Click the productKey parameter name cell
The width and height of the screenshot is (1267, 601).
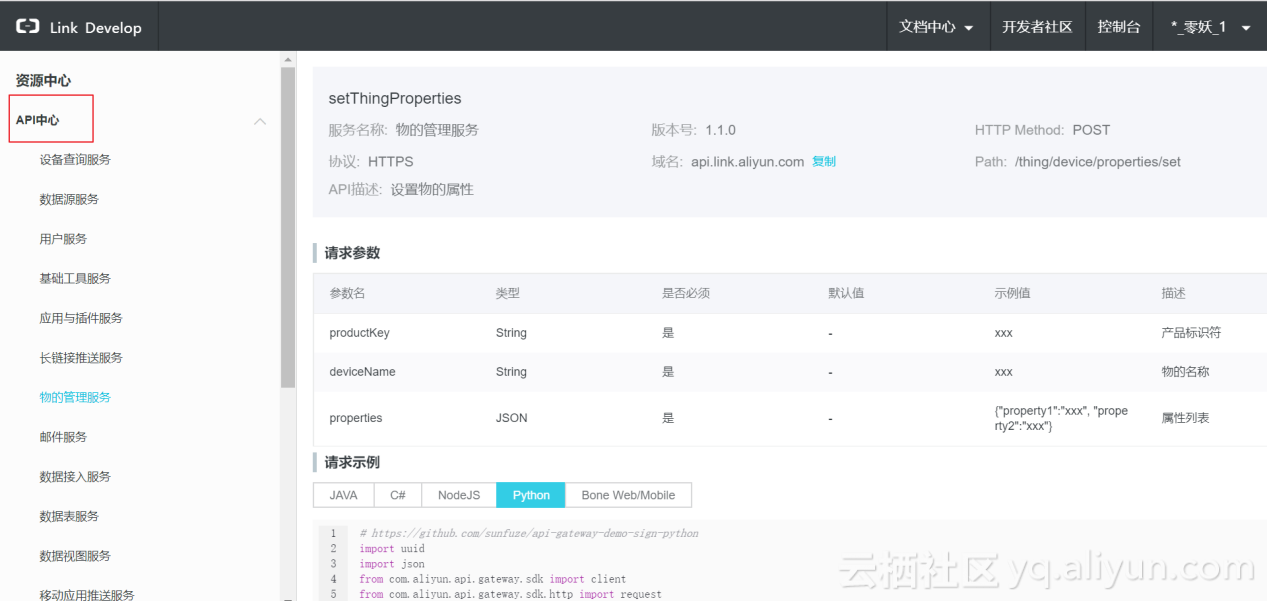359,333
